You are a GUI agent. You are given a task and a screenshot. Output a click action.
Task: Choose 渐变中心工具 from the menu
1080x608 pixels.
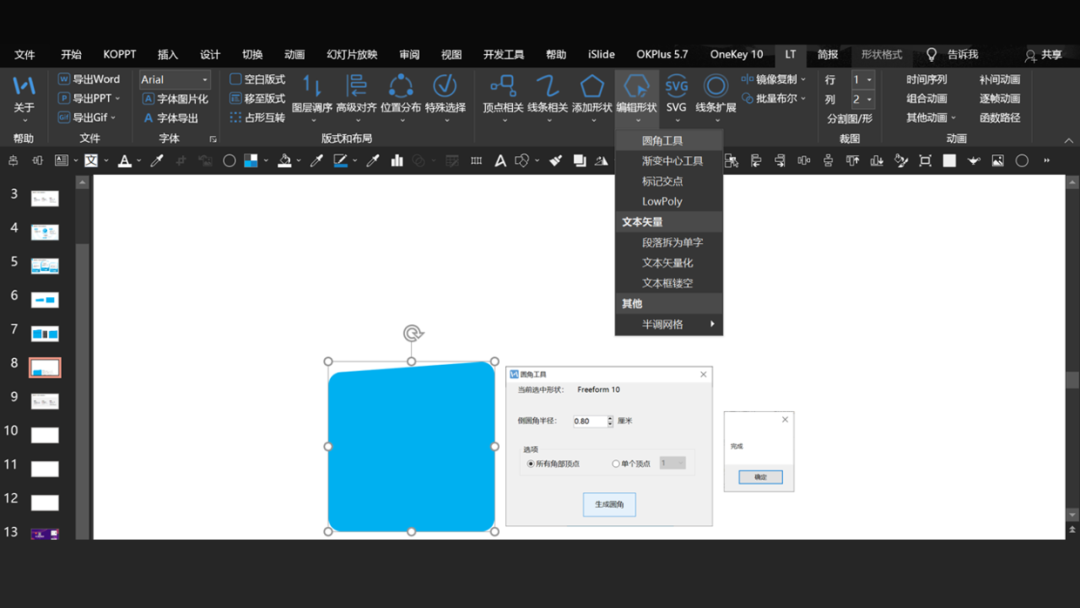click(x=669, y=160)
